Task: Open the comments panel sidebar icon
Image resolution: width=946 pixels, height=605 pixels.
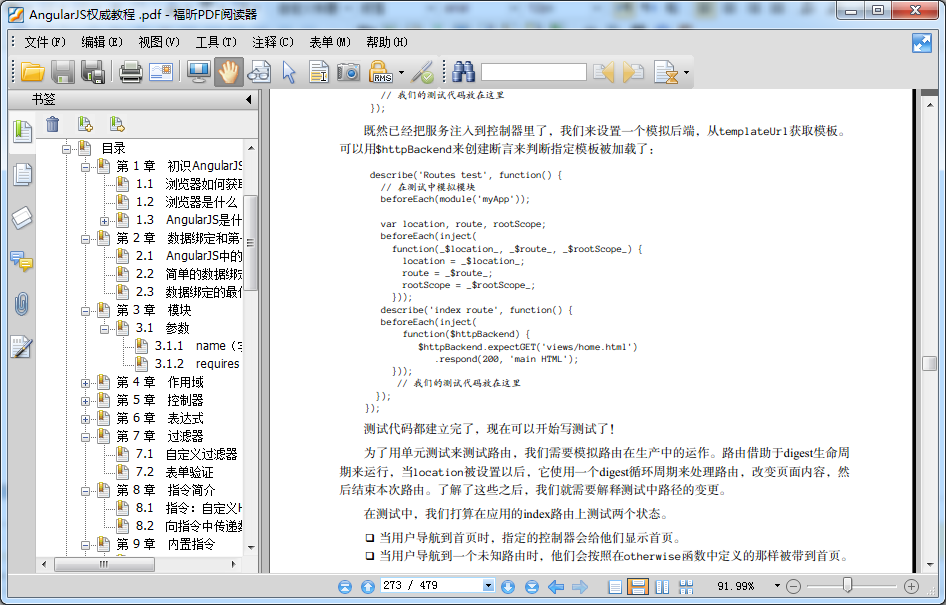Action: click(x=22, y=262)
